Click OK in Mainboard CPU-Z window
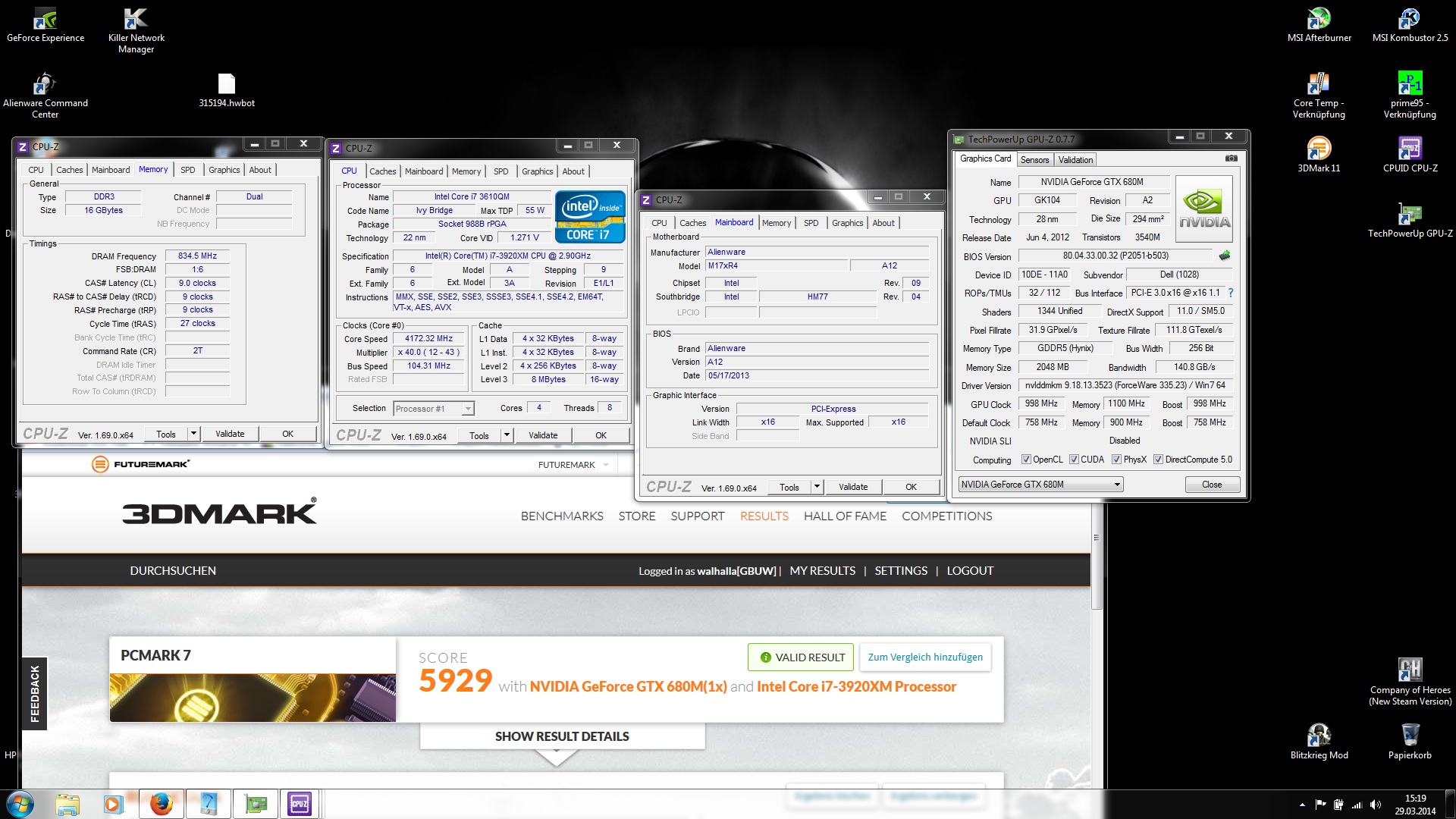 coord(911,487)
